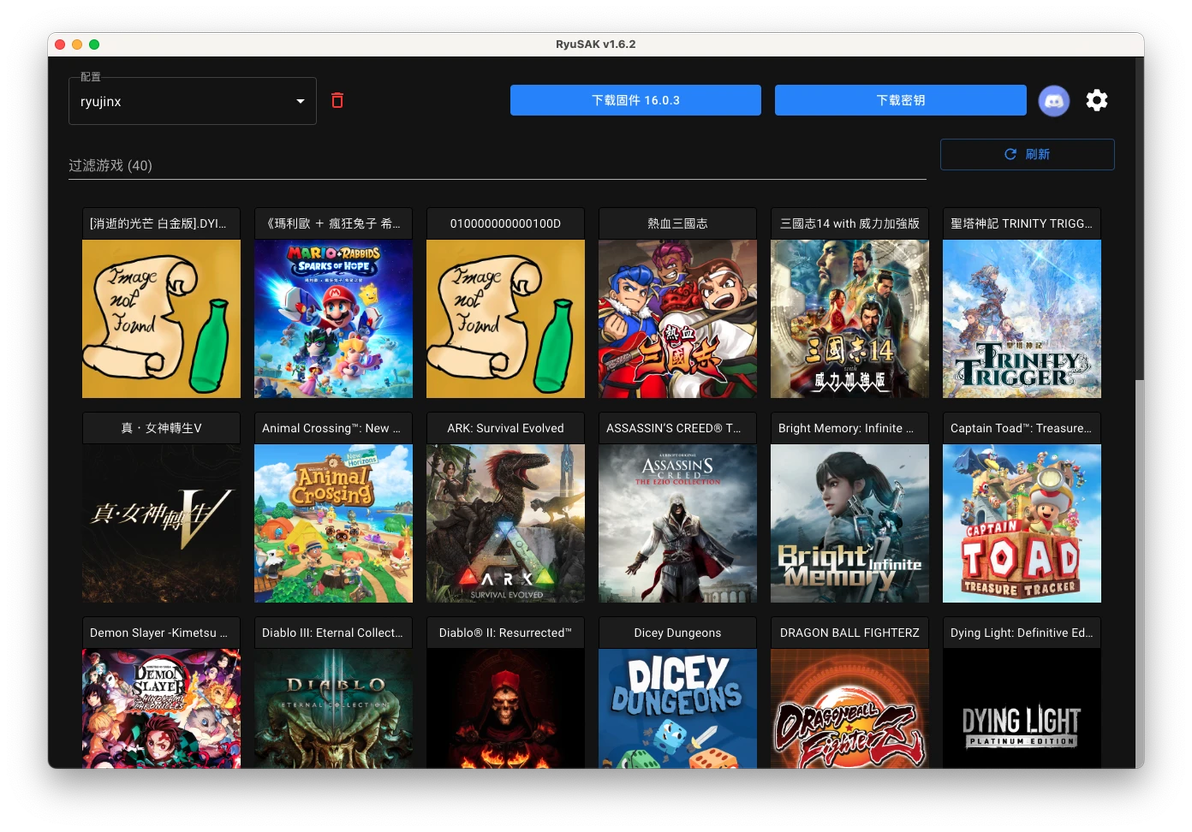Click the title 聖塔神記 TRINITY TRIGG...

point(1021,224)
